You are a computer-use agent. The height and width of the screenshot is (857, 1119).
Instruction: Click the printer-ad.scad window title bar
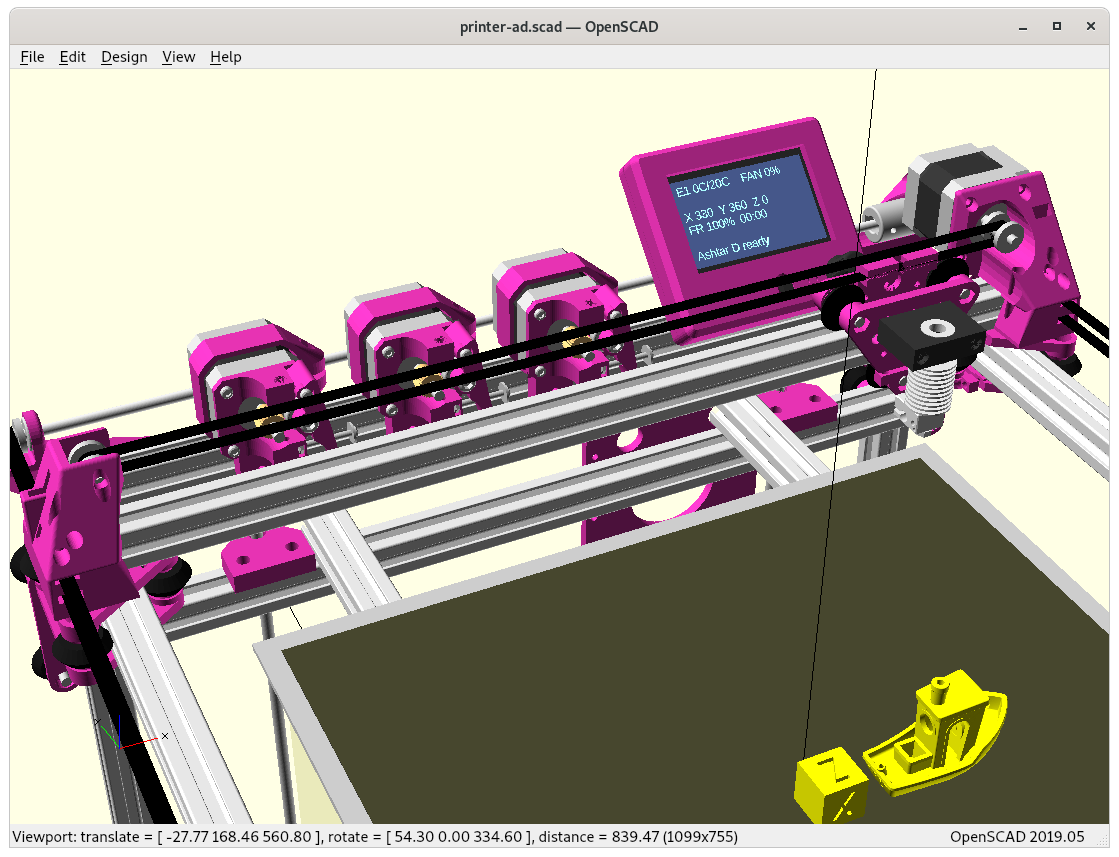(x=558, y=27)
